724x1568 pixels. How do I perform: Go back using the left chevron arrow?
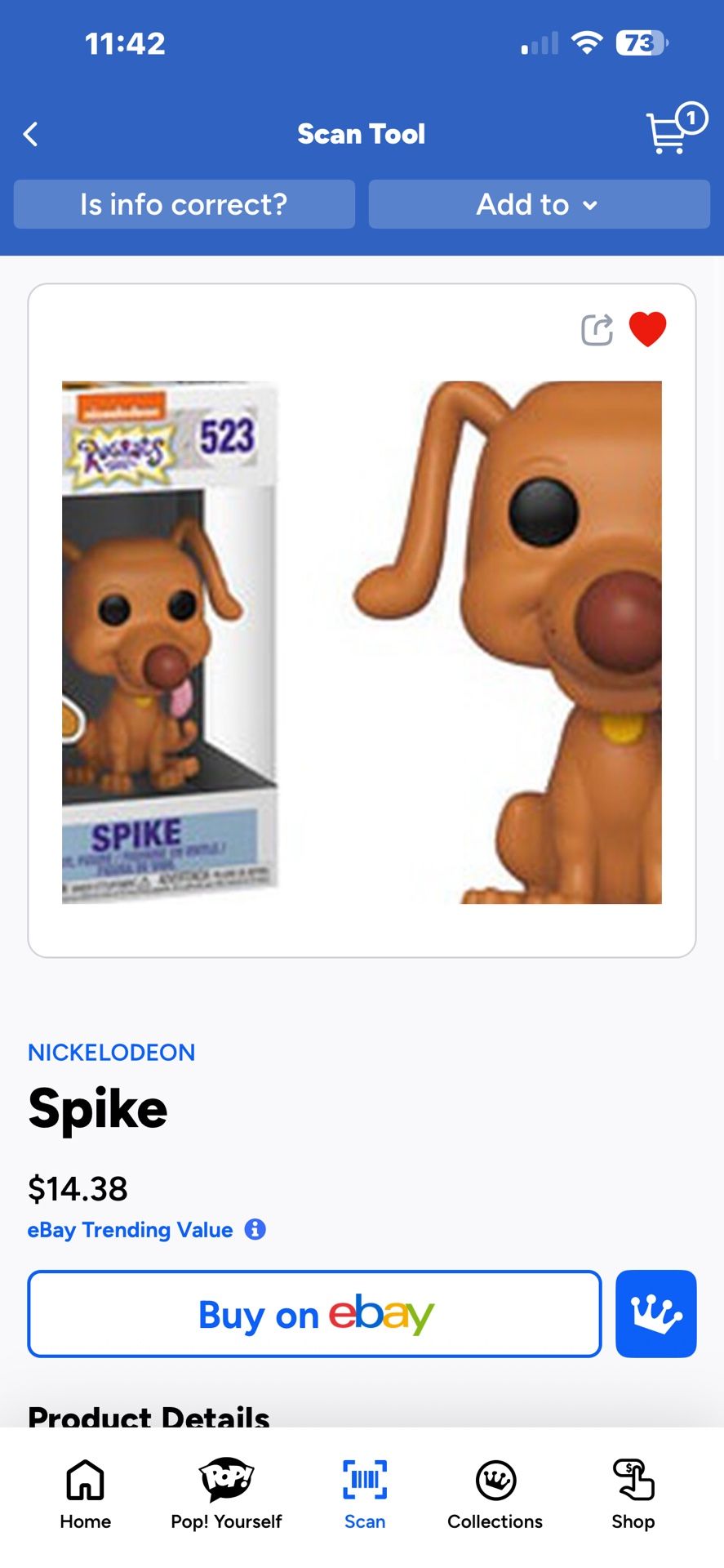pyautogui.click(x=31, y=134)
